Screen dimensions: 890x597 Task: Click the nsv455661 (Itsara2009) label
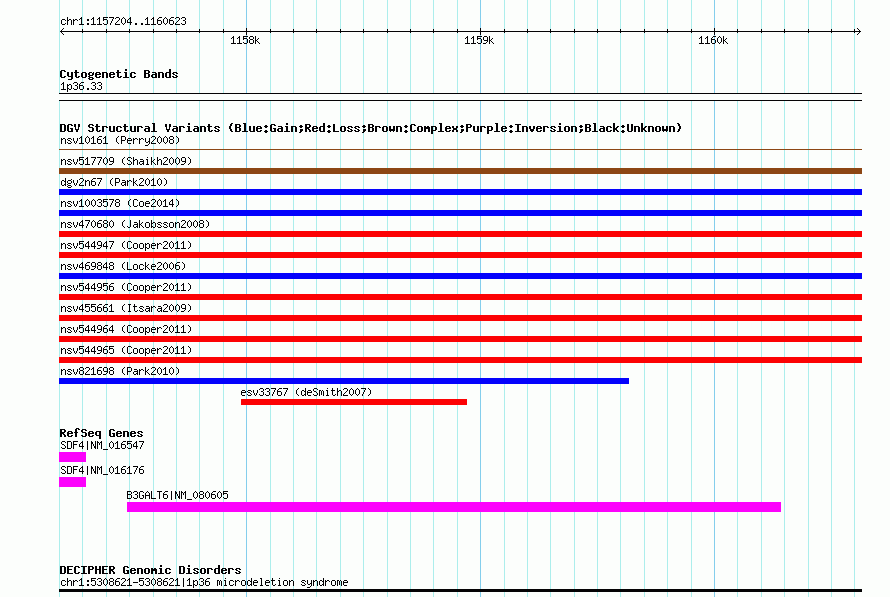pos(126,308)
